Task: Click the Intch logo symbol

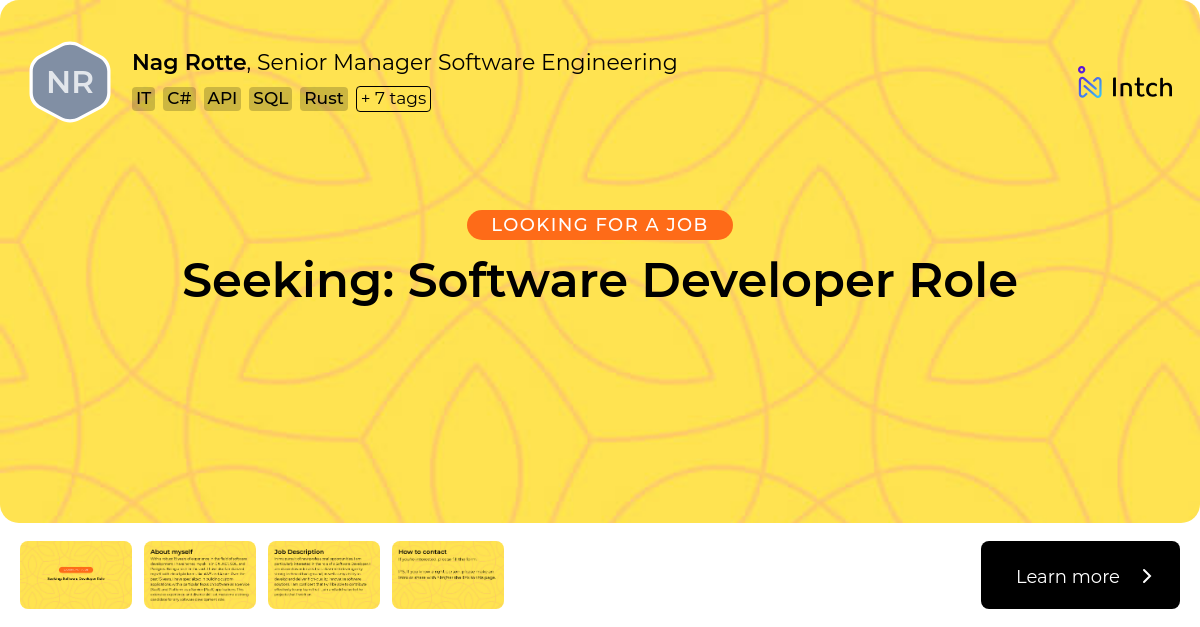Action: pos(1089,84)
